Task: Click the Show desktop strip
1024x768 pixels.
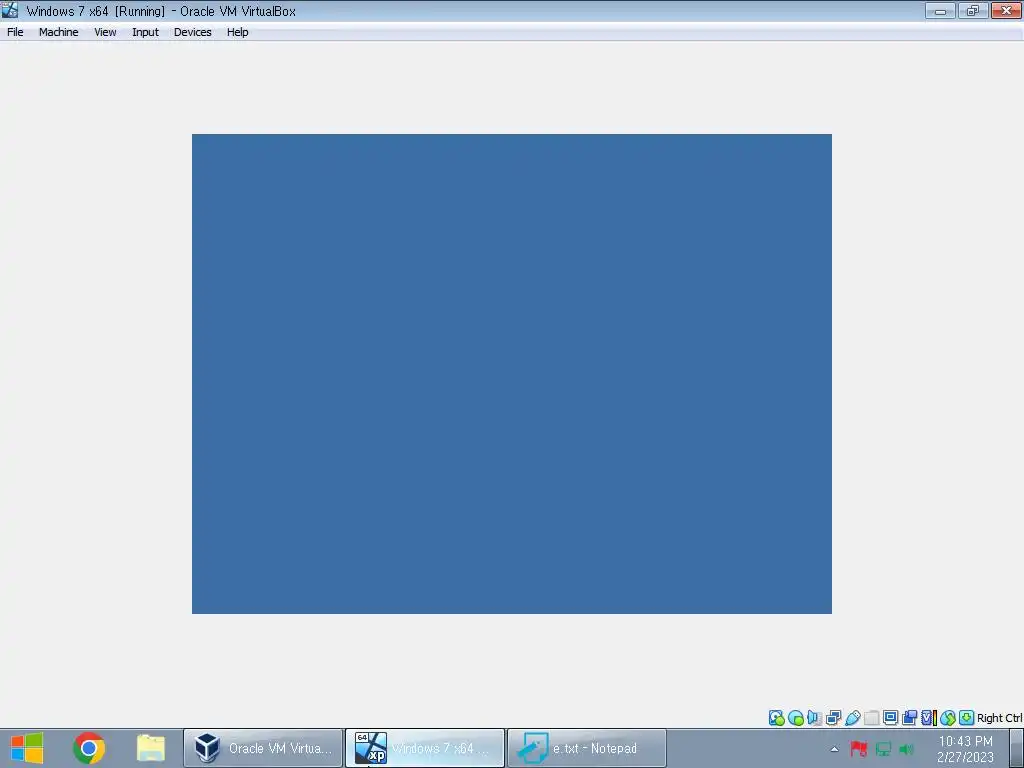Action: point(1016,748)
